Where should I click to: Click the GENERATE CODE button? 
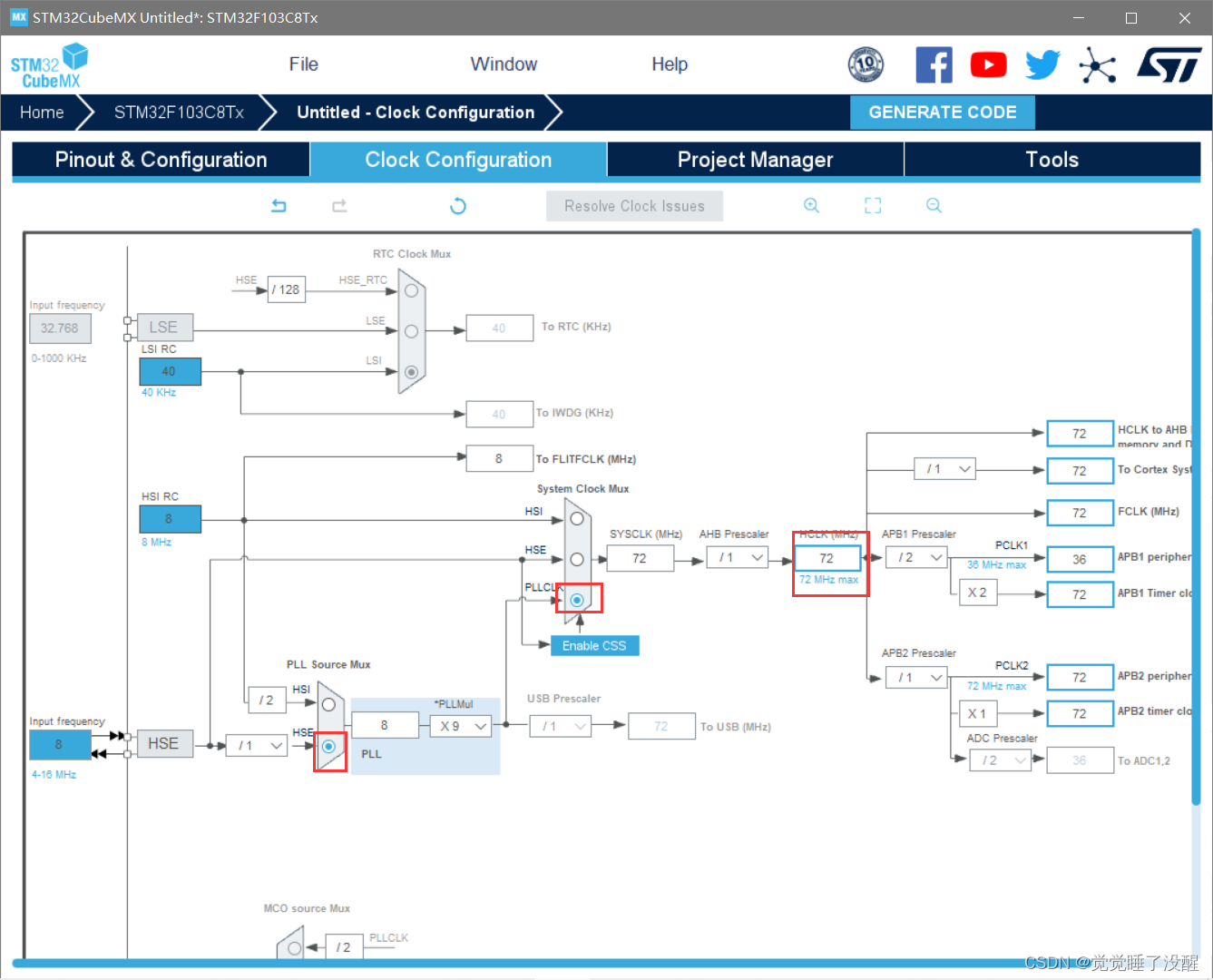coord(942,113)
